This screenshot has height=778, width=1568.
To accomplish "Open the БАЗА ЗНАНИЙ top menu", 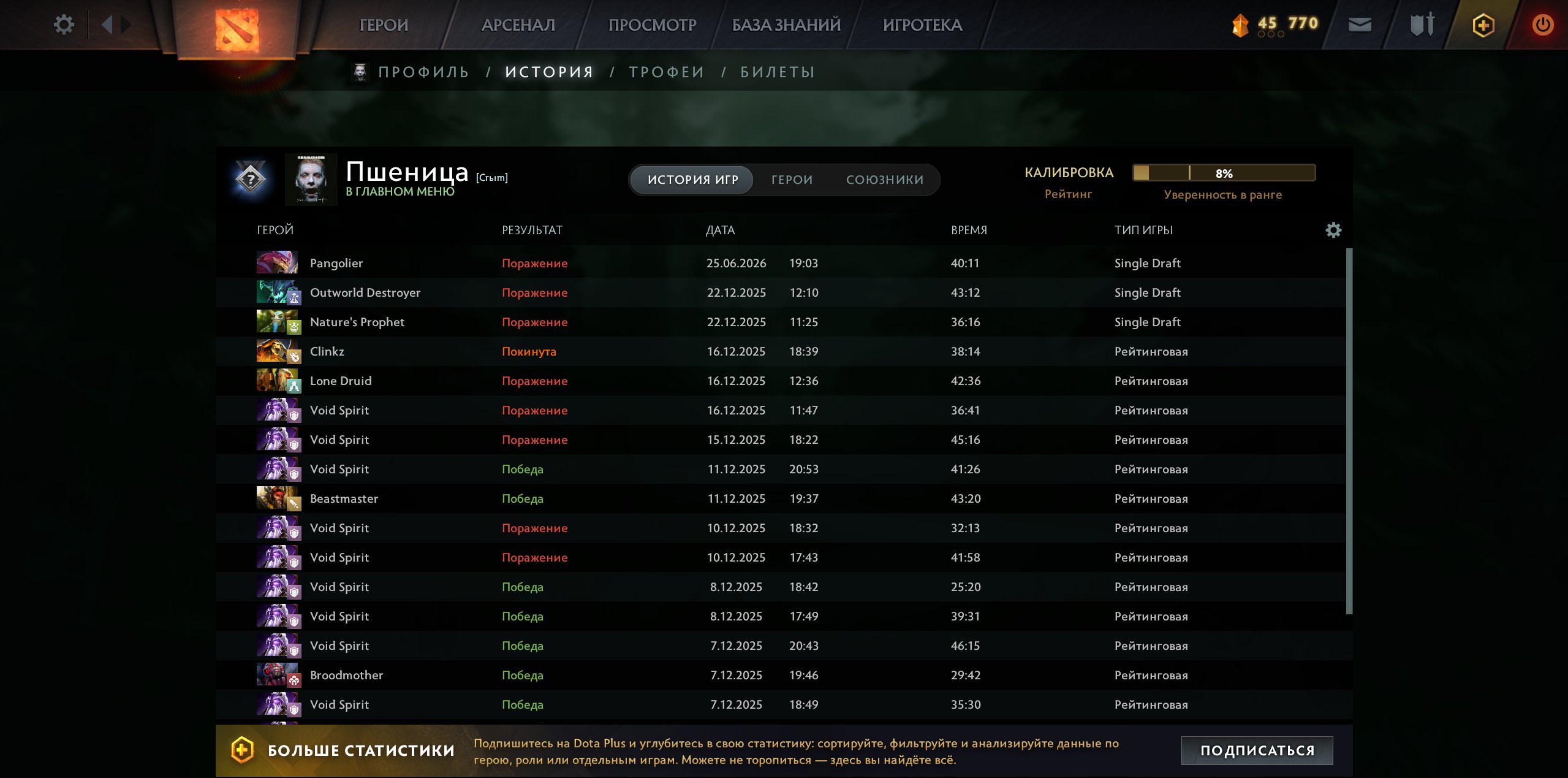I will pyautogui.click(x=786, y=25).
